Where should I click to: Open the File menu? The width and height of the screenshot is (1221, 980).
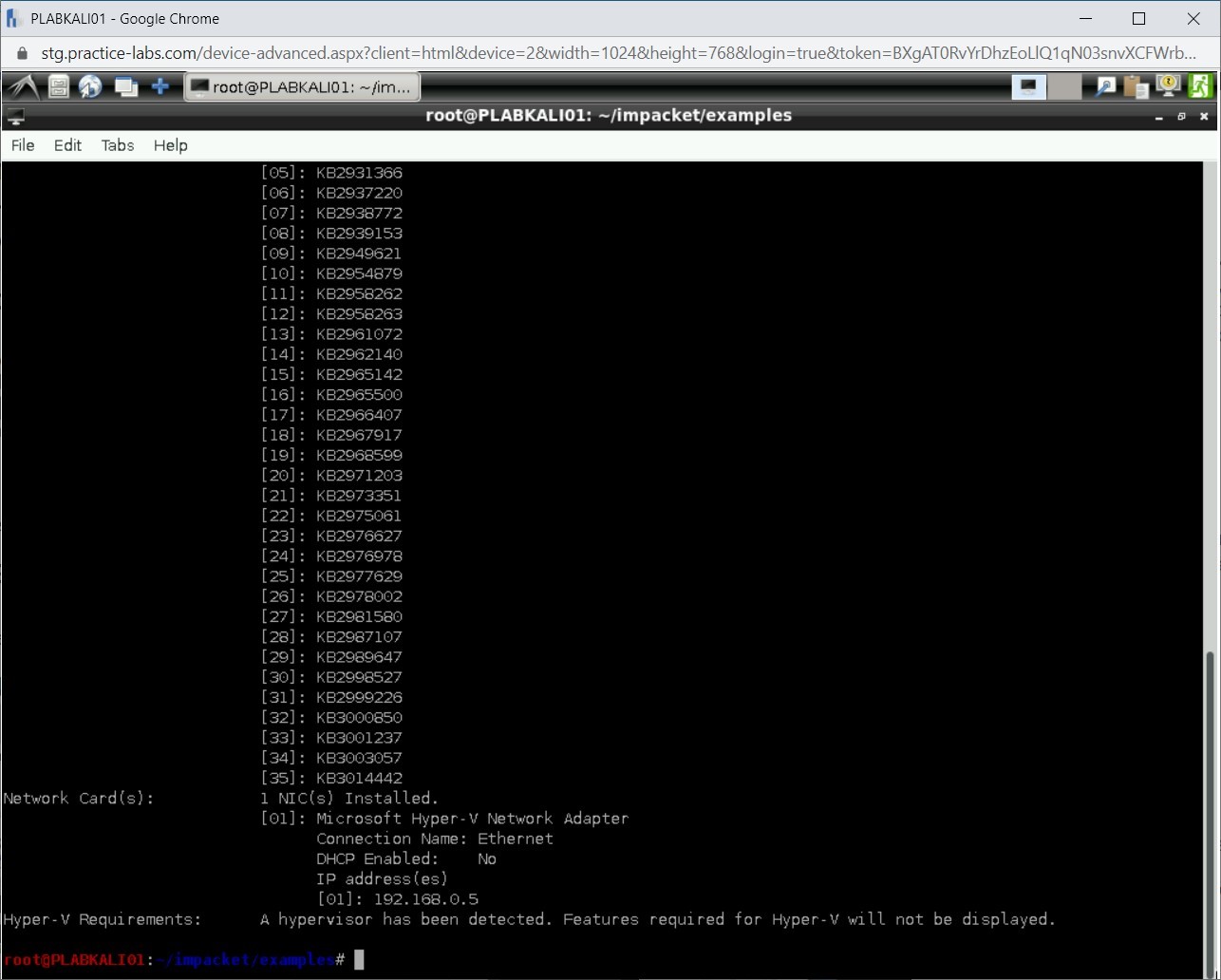point(23,145)
